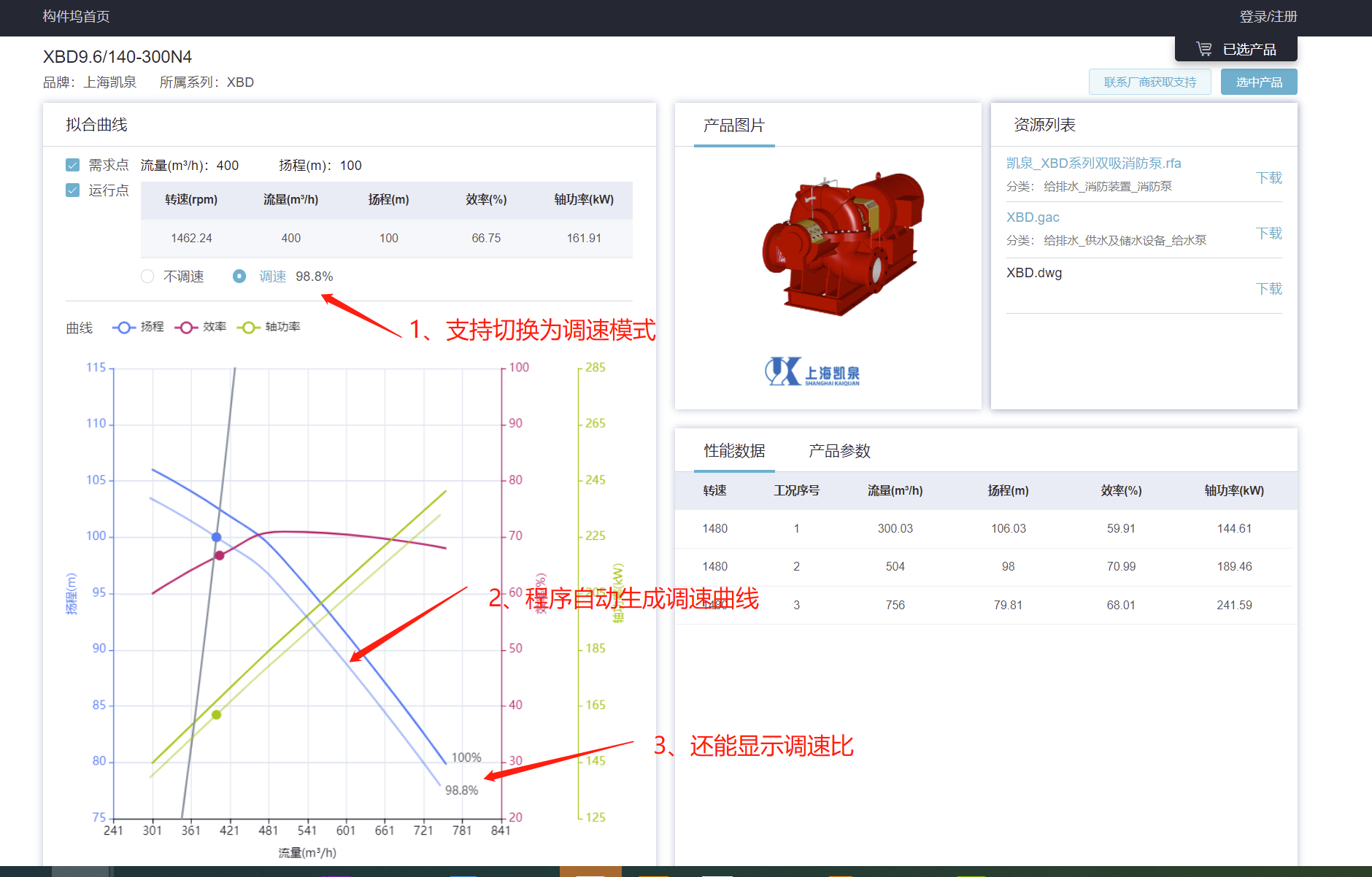
Task: Click the 转速(rpm) column header
Action: click(x=191, y=199)
